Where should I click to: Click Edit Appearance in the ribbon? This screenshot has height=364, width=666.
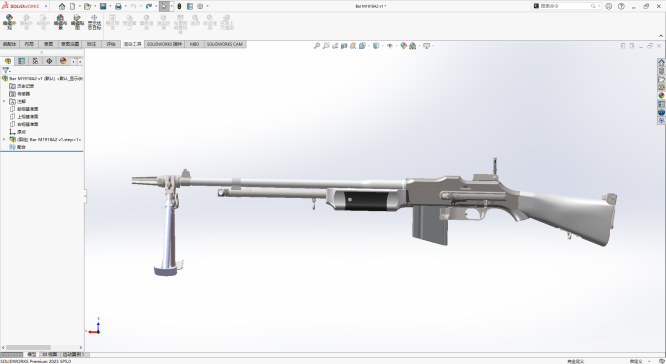tap(9, 22)
